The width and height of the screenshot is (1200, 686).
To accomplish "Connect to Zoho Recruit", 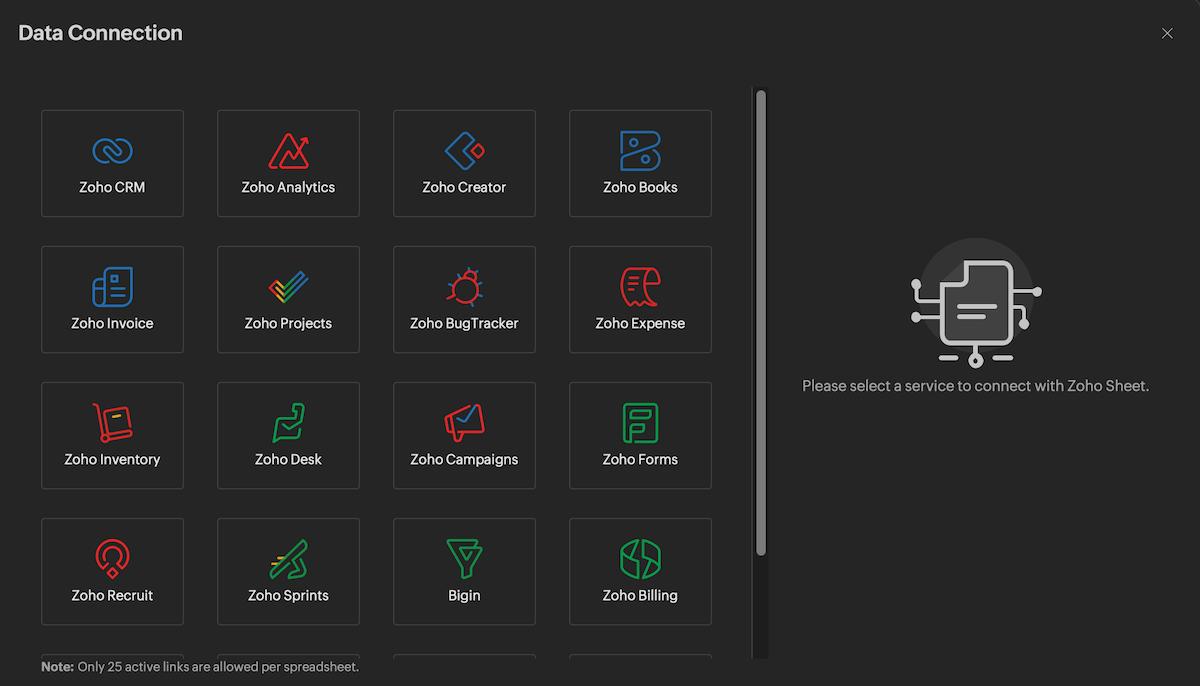I will (x=112, y=571).
